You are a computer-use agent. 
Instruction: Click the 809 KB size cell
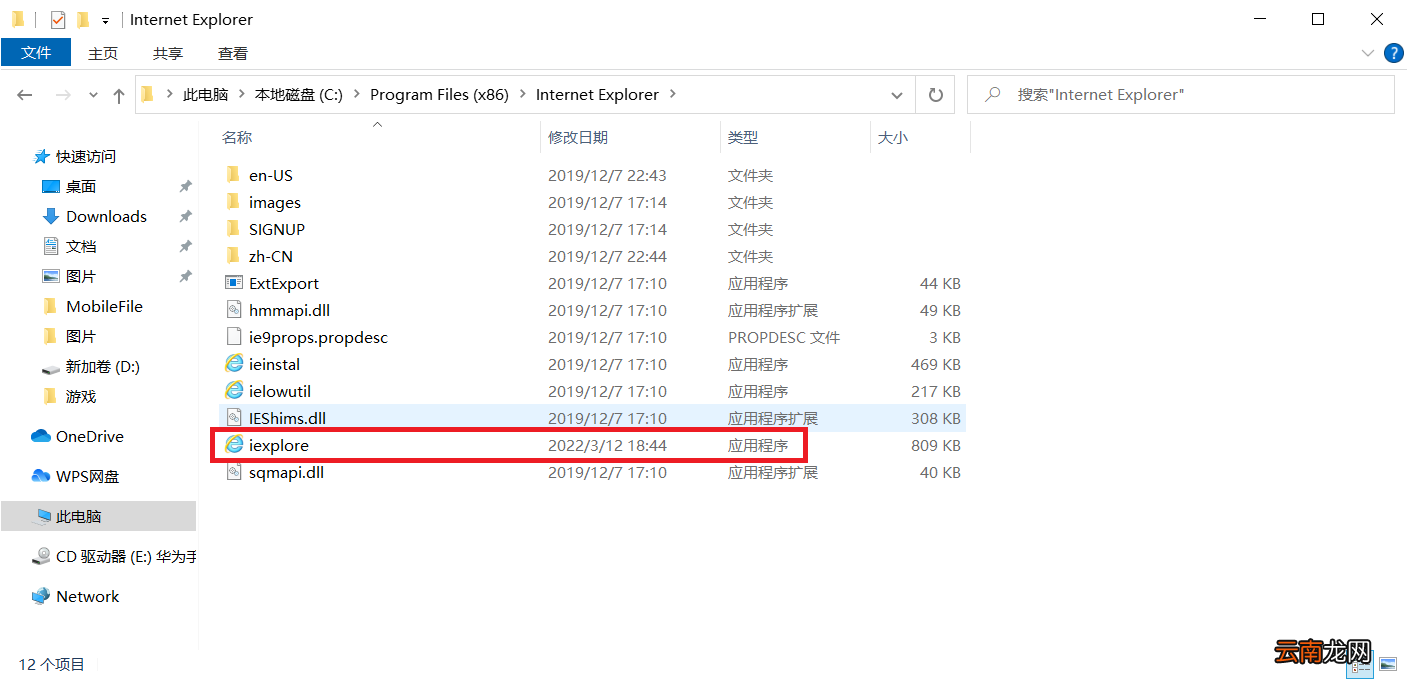point(936,445)
